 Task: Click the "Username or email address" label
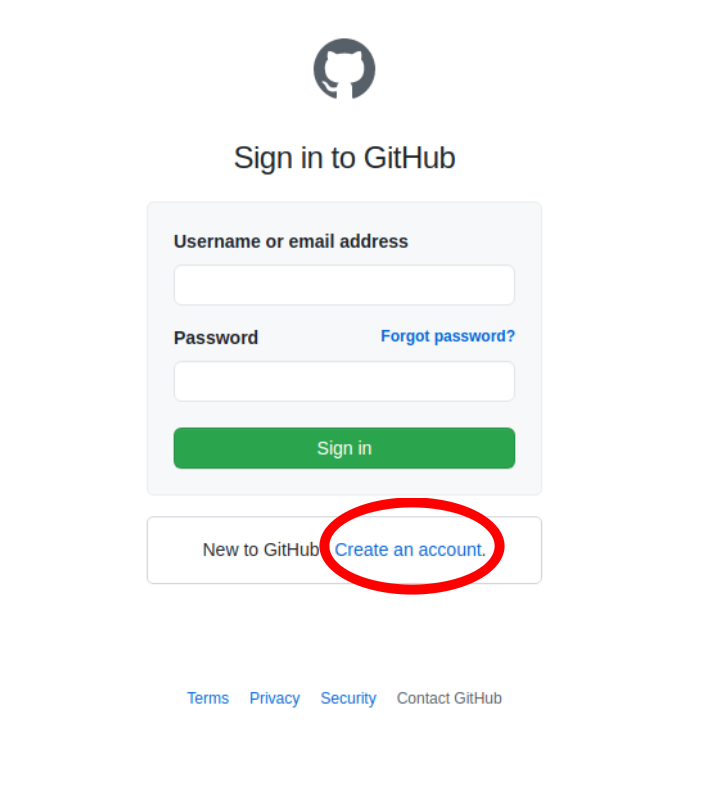coord(291,242)
